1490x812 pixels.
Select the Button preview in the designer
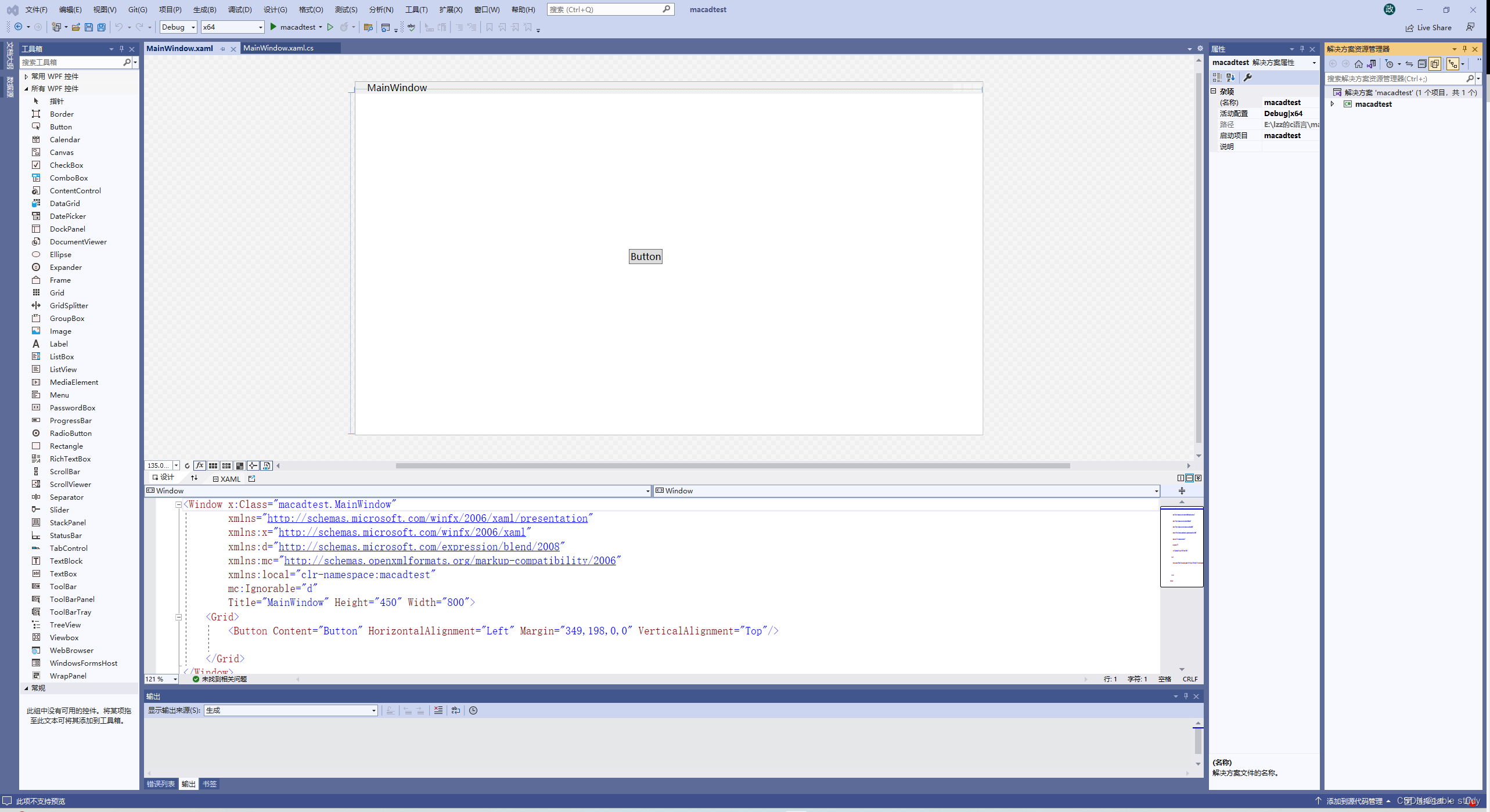[x=646, y=257]
